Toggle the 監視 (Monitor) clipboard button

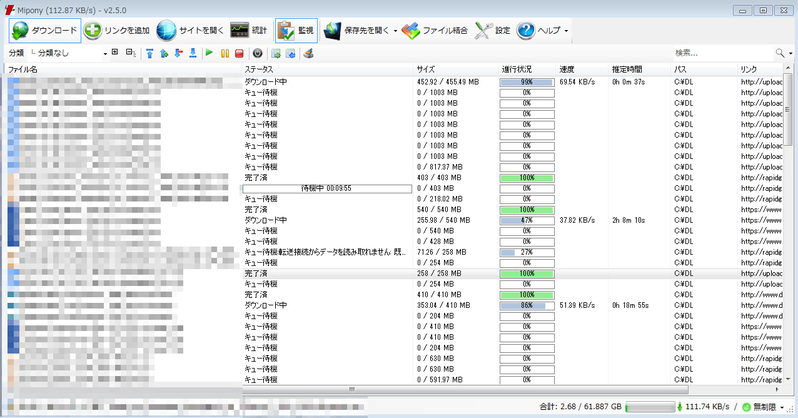(x=297, y=31)
